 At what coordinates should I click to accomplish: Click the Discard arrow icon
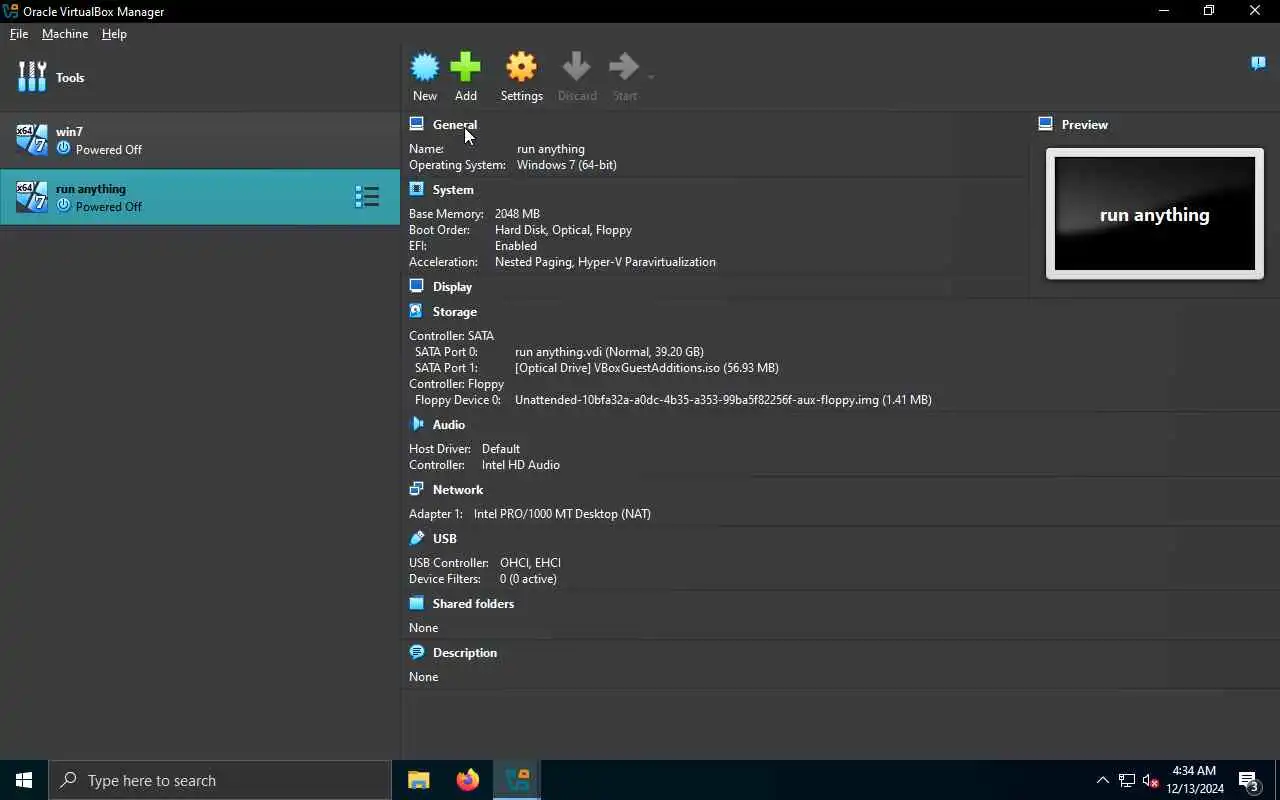[x=576, y=67]
